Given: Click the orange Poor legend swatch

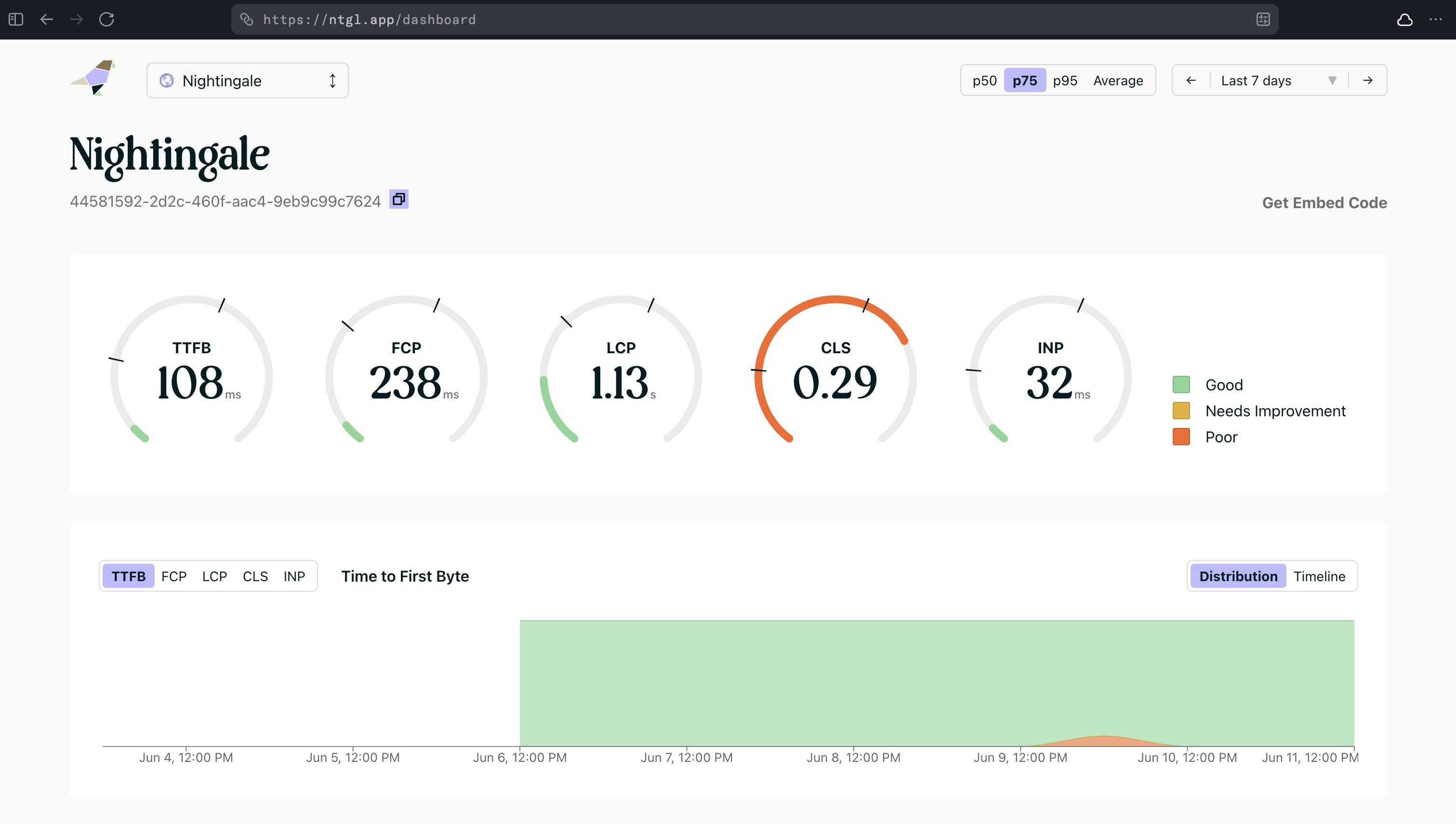Looking at the screenshot, I should pos(1181,437).
